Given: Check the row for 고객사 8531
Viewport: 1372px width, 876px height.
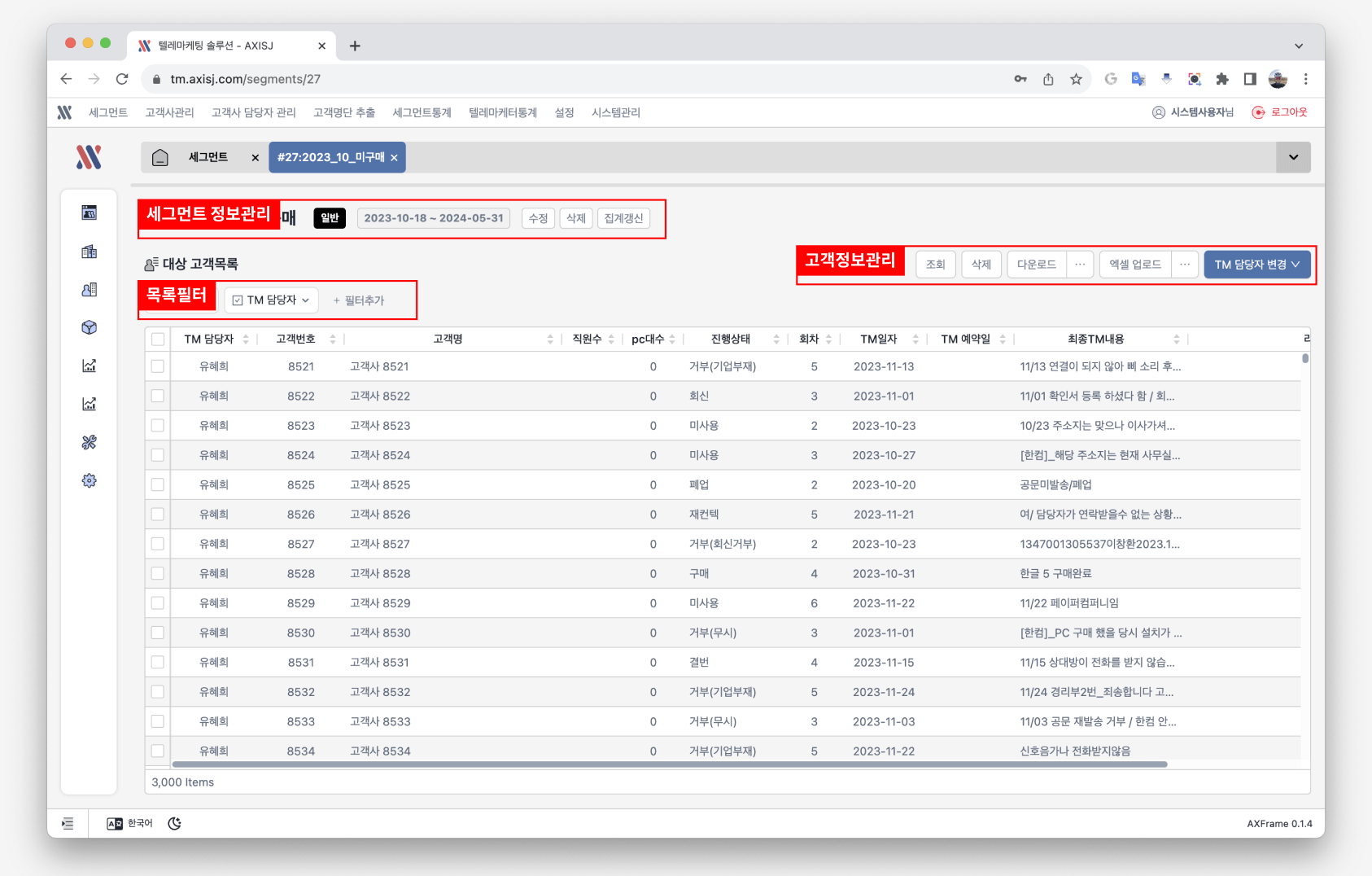Looking at the screenshot, I should [158, 662].
